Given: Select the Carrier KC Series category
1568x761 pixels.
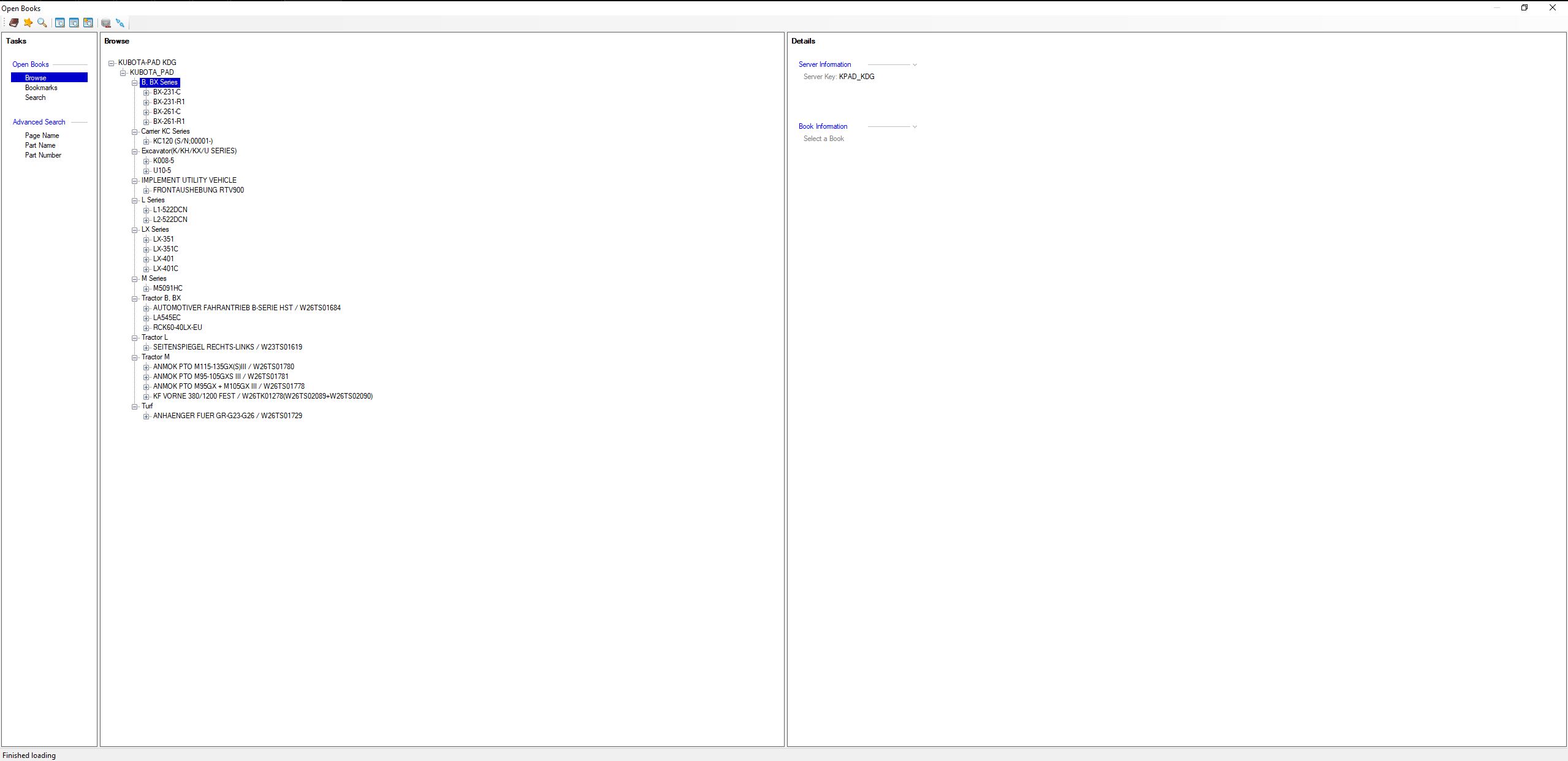Looking at the screenshot, I should pos(166,131).
